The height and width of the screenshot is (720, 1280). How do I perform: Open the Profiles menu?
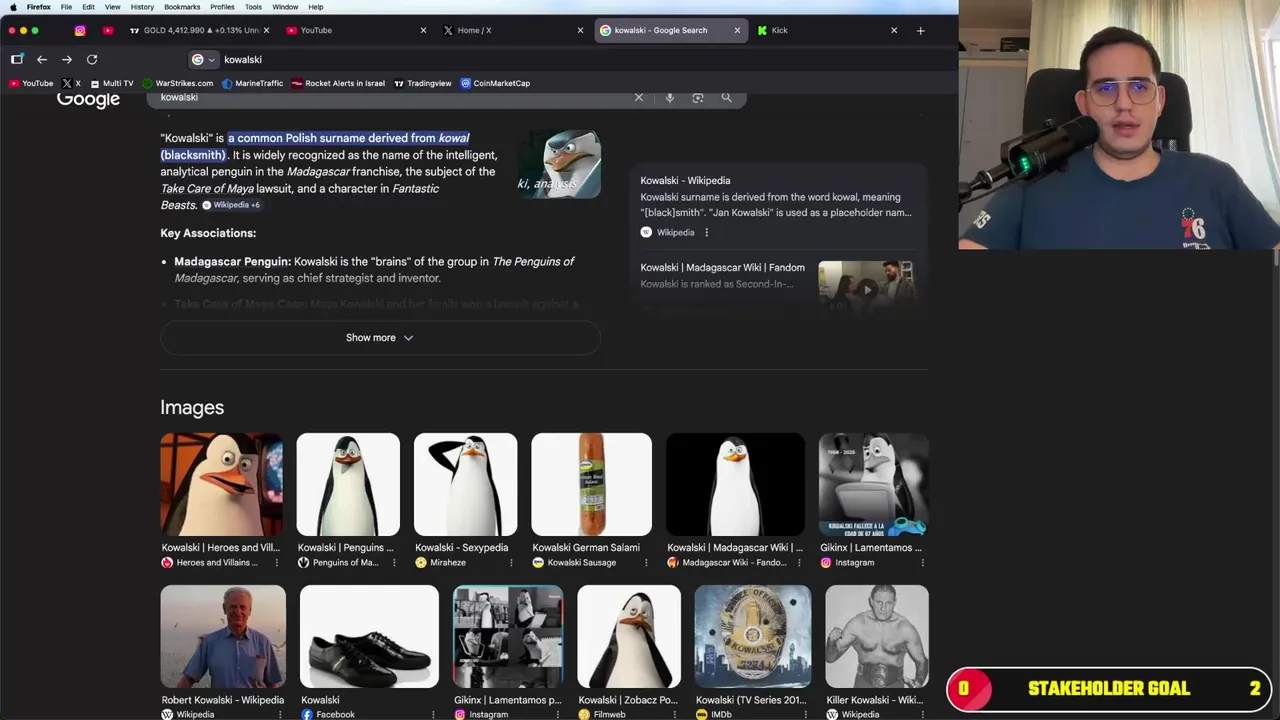222,7
